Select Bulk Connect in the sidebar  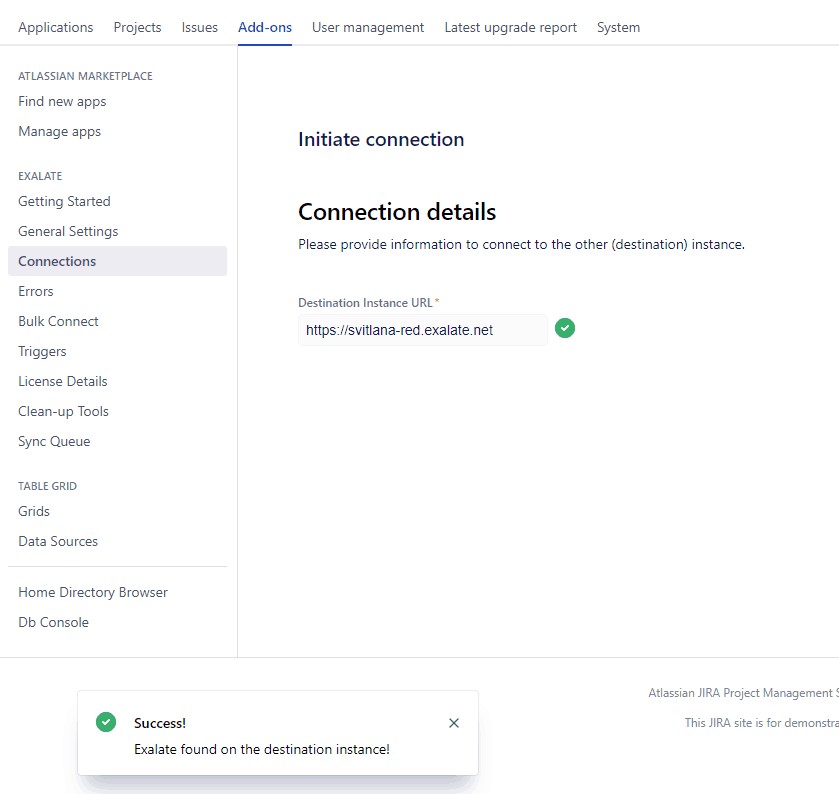pos(58,321)
